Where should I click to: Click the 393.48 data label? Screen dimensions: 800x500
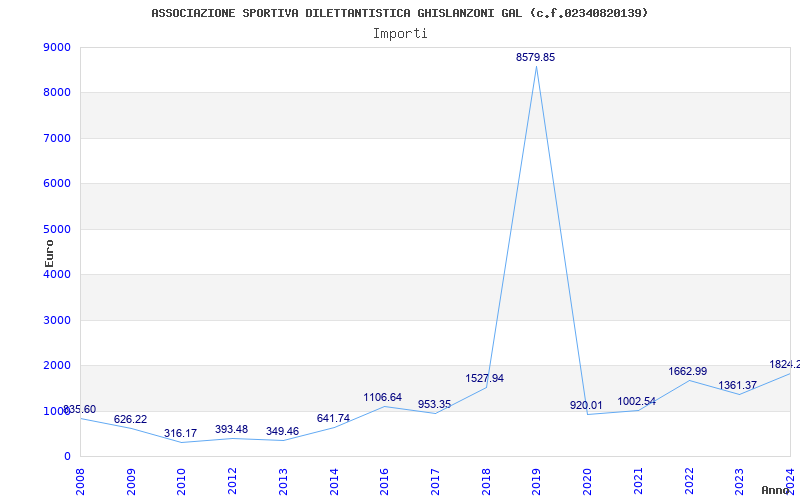(231, 429)
